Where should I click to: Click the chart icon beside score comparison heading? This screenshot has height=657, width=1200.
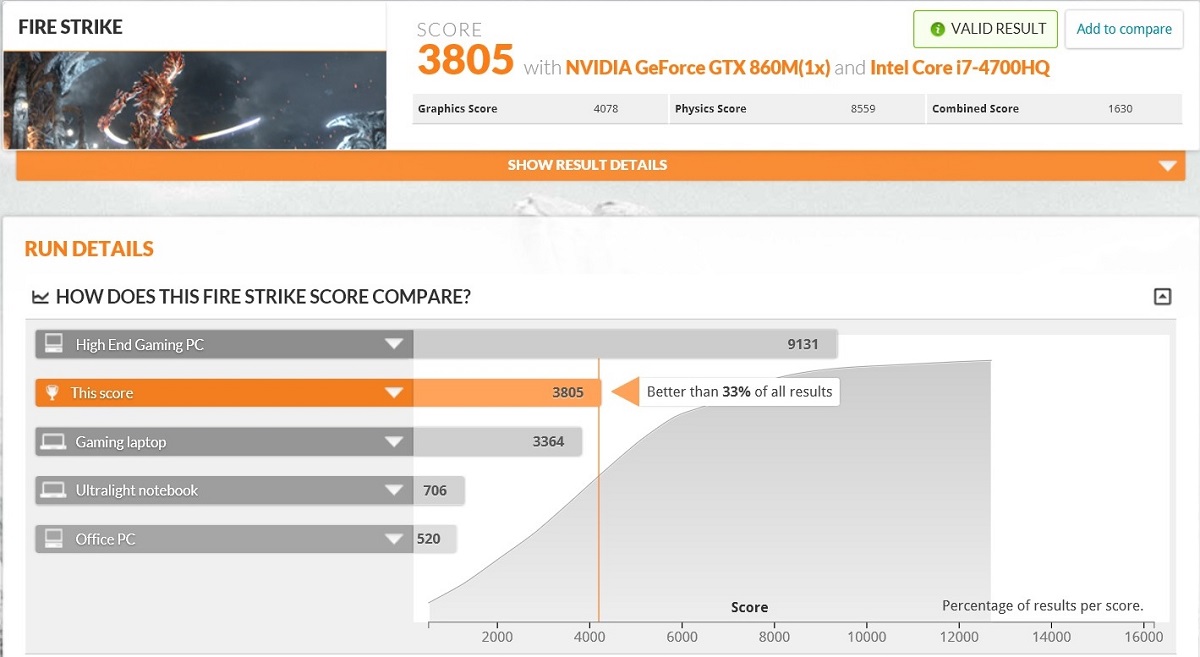click(x=40, y=297)
